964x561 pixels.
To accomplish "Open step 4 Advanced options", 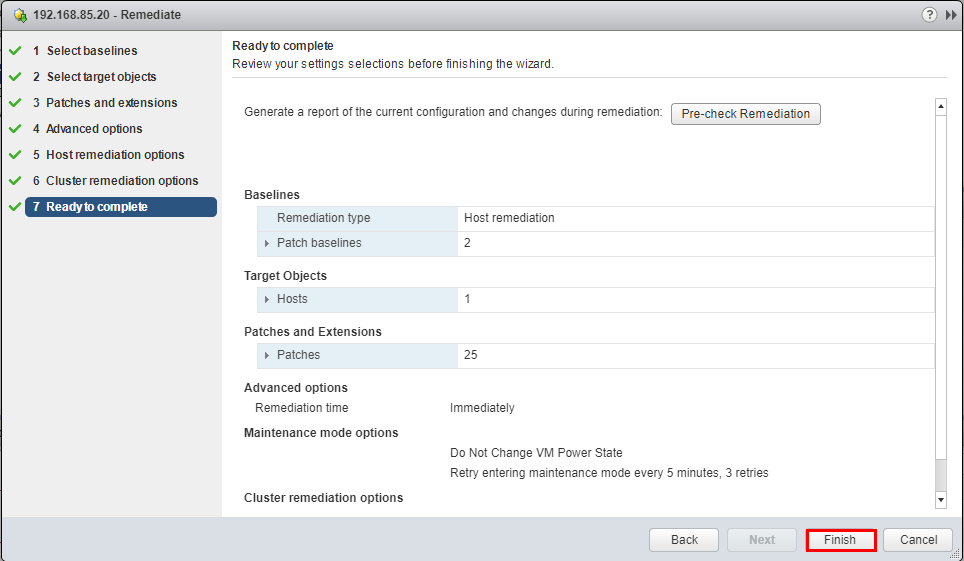I will (94, 129).
